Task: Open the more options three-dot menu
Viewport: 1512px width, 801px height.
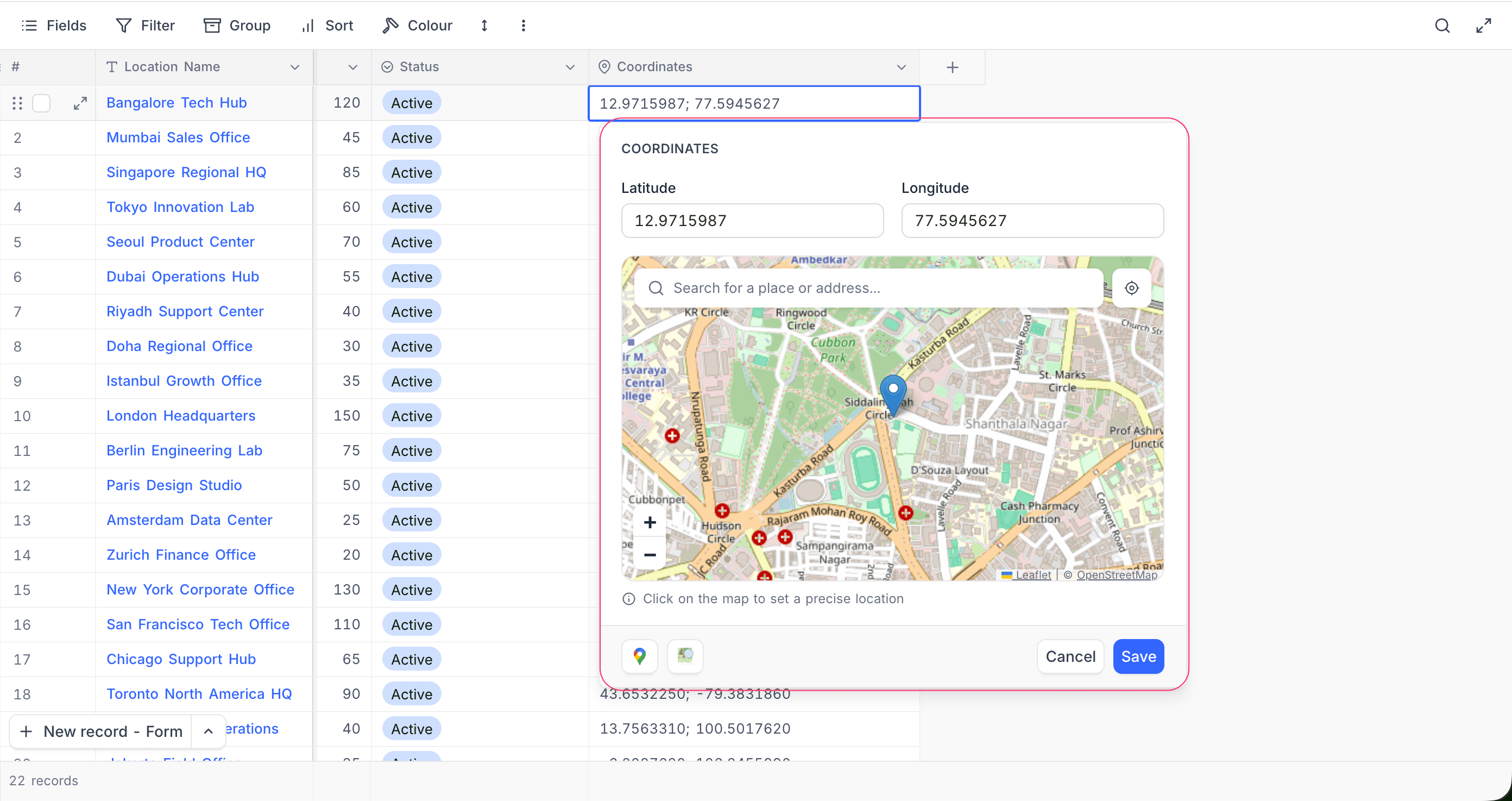Action: [x=522, y=25]
